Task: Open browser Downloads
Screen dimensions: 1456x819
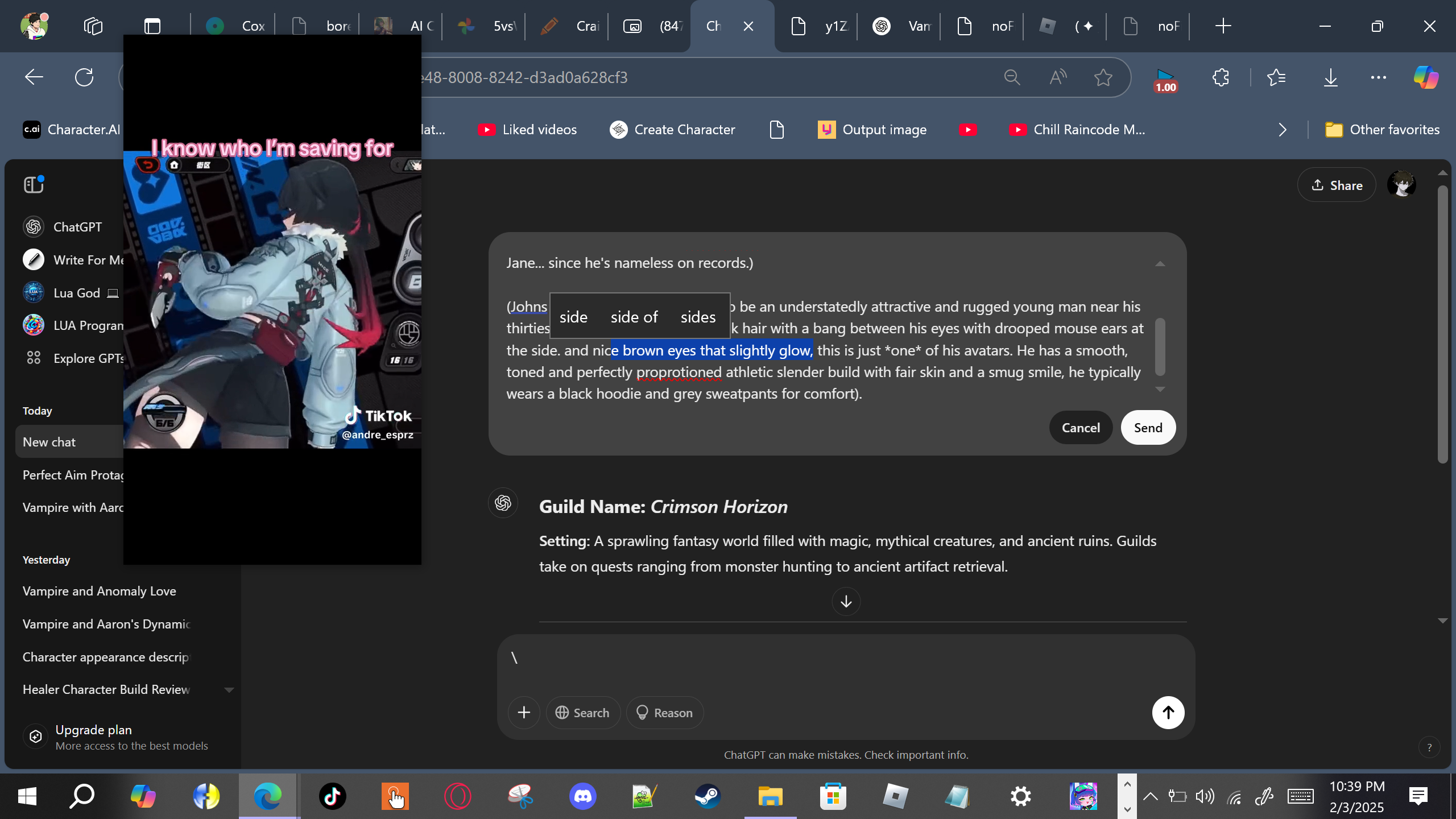Action: click(x=1331, y=77)
